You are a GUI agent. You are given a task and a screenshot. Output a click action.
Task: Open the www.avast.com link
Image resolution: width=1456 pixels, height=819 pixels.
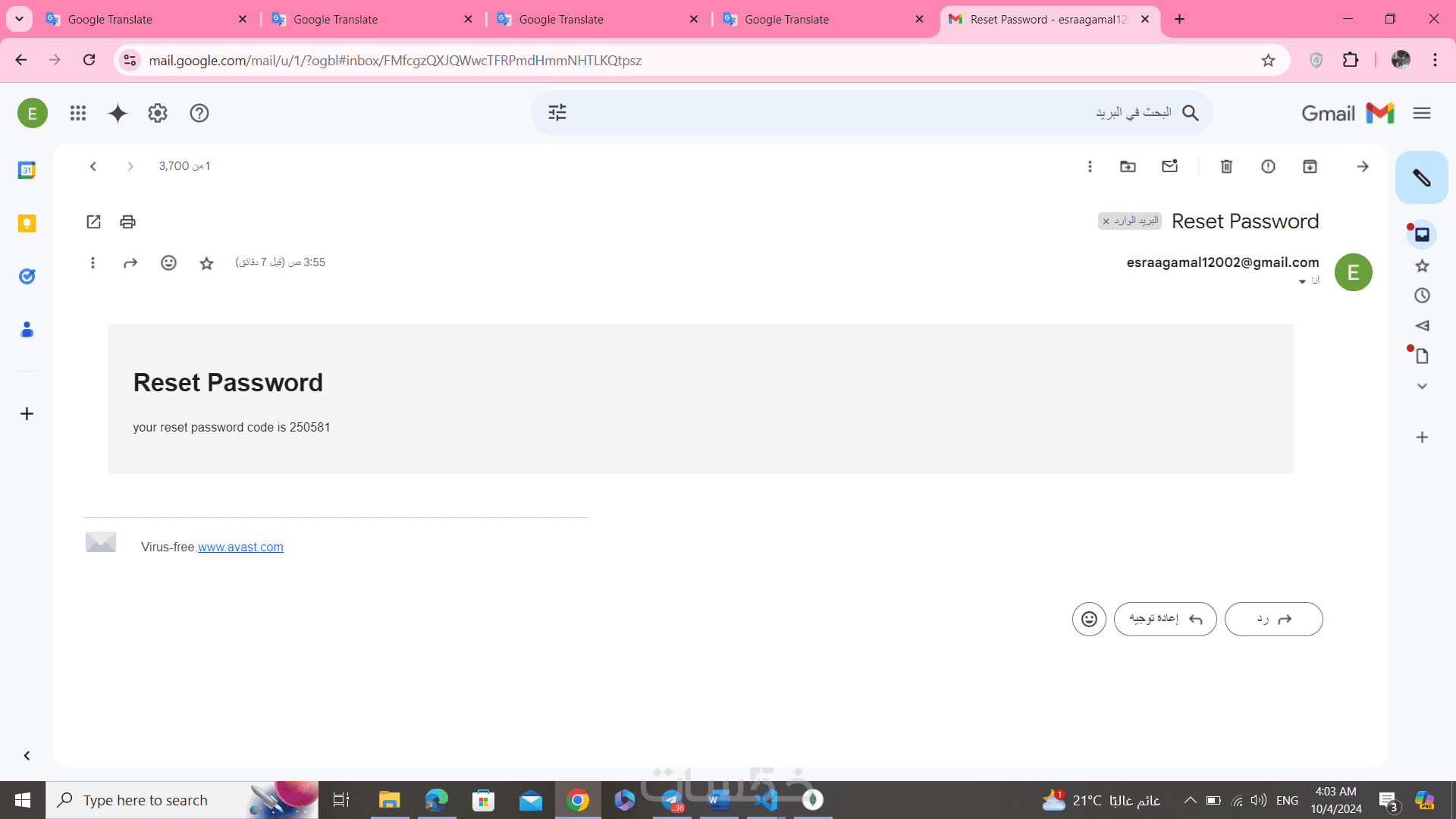[240, 547]
